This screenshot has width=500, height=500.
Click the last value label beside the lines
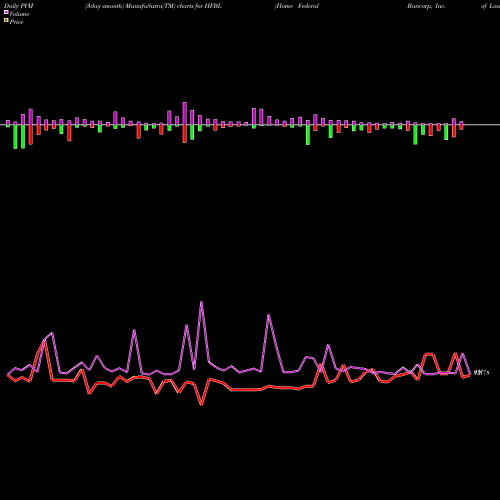(481, 373)
